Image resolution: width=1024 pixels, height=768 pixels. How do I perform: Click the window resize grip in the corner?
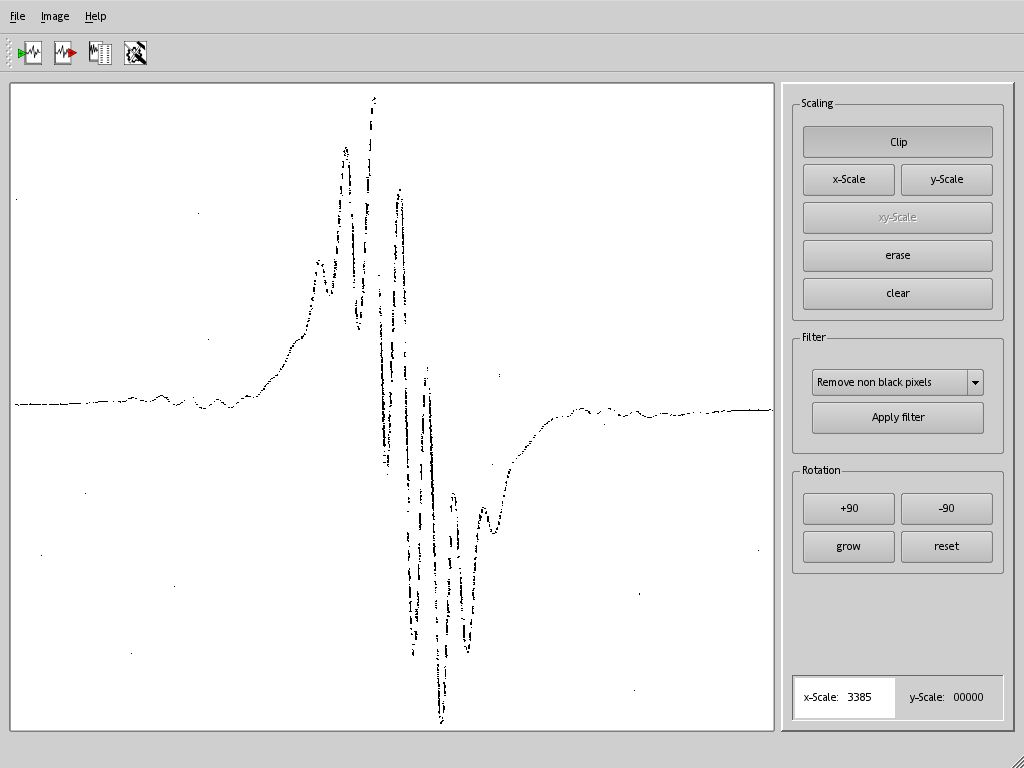coord(1016,761)
